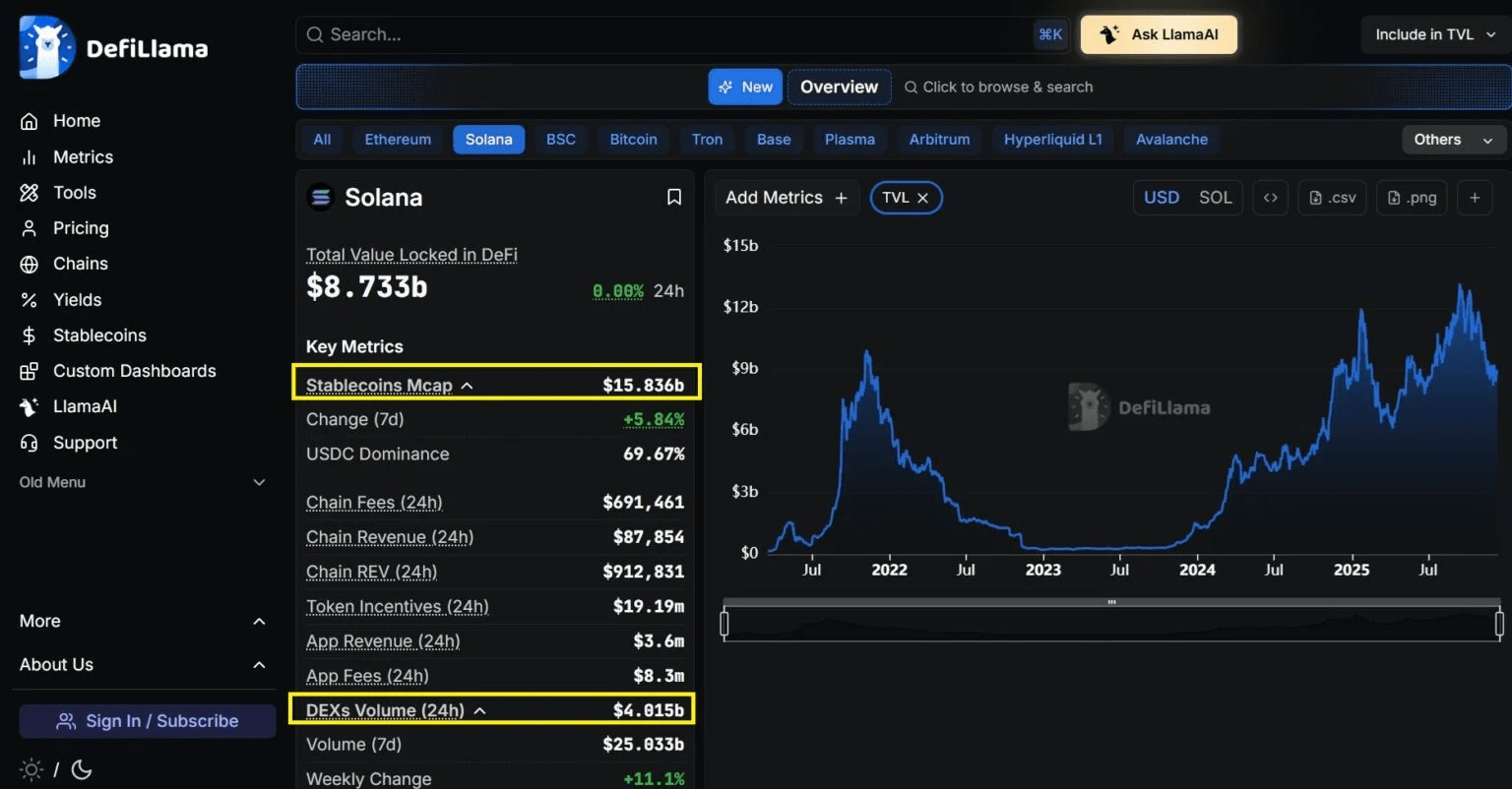The height and width of the screenshot is (789, 1512).
Task: Open Yields in the sidebar
Action: [77, 300]
